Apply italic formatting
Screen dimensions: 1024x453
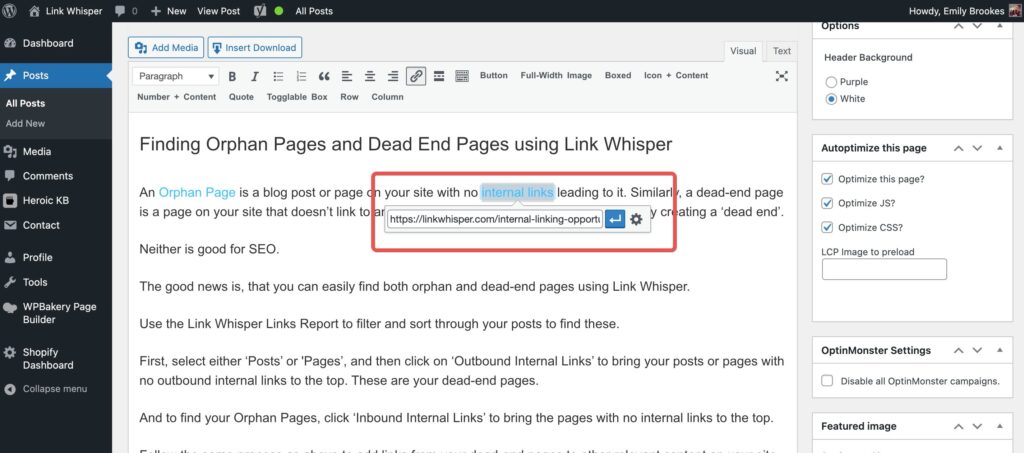255,76
